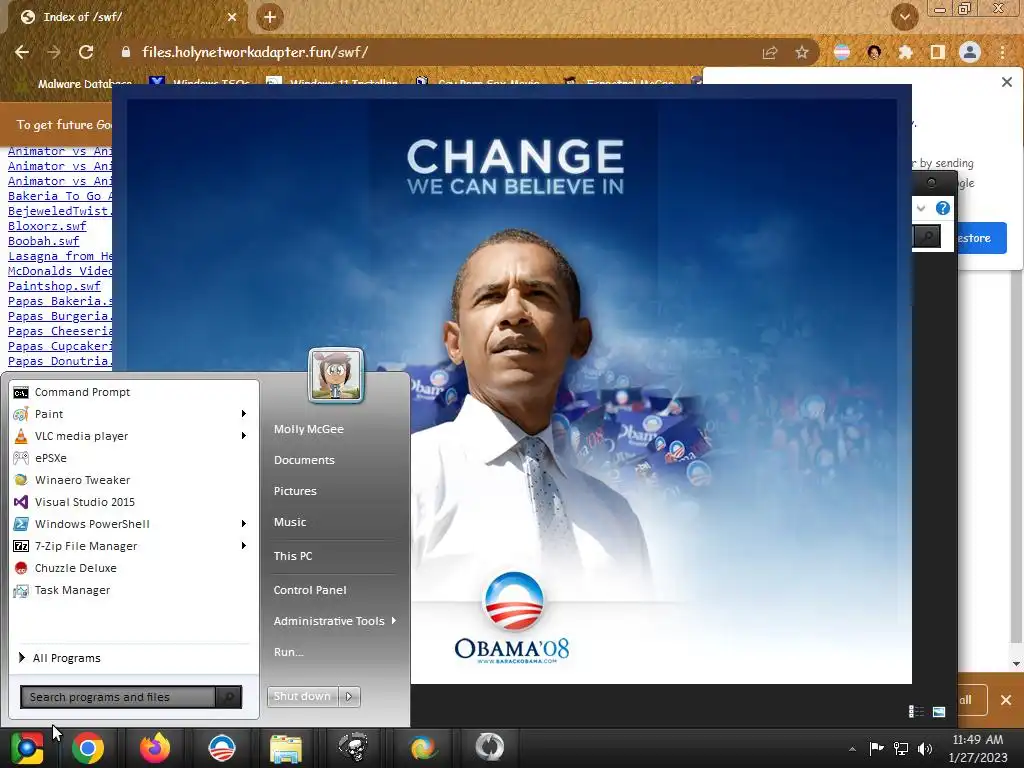Open the volume speaker tray icon
This screenshot has width=1024, height=768.
[x=925, y=748]
